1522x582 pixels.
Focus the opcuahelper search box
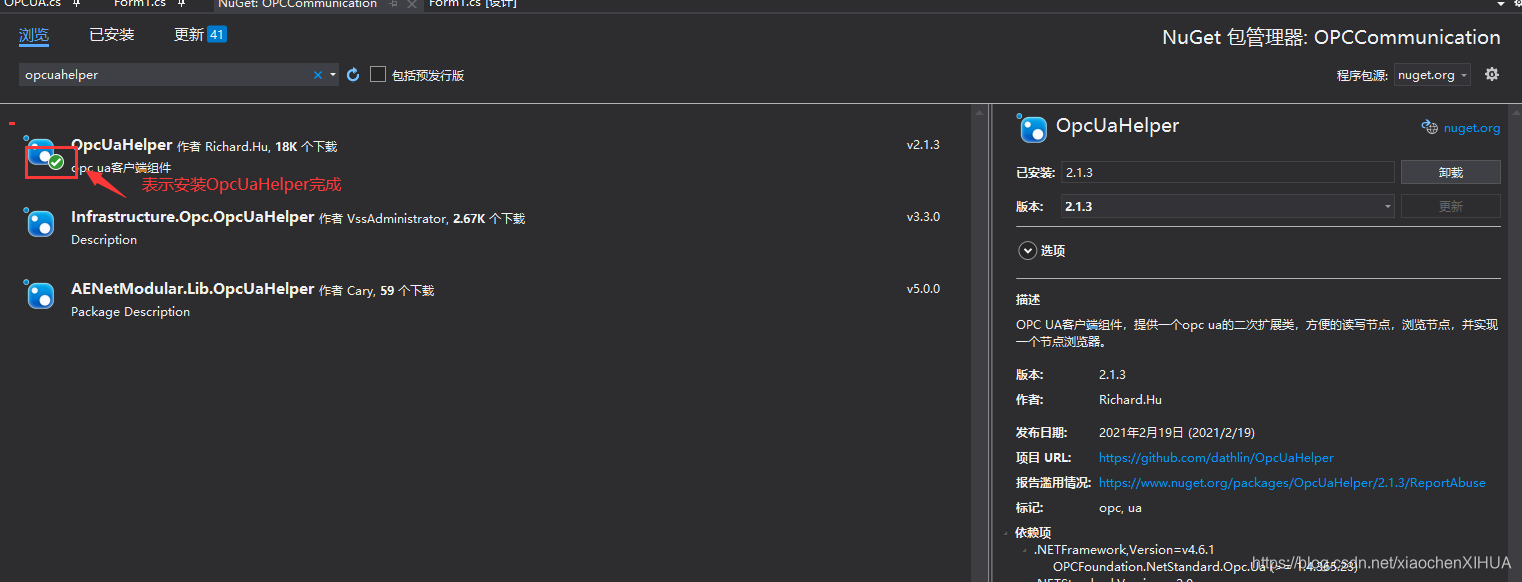tap(165, 75)
